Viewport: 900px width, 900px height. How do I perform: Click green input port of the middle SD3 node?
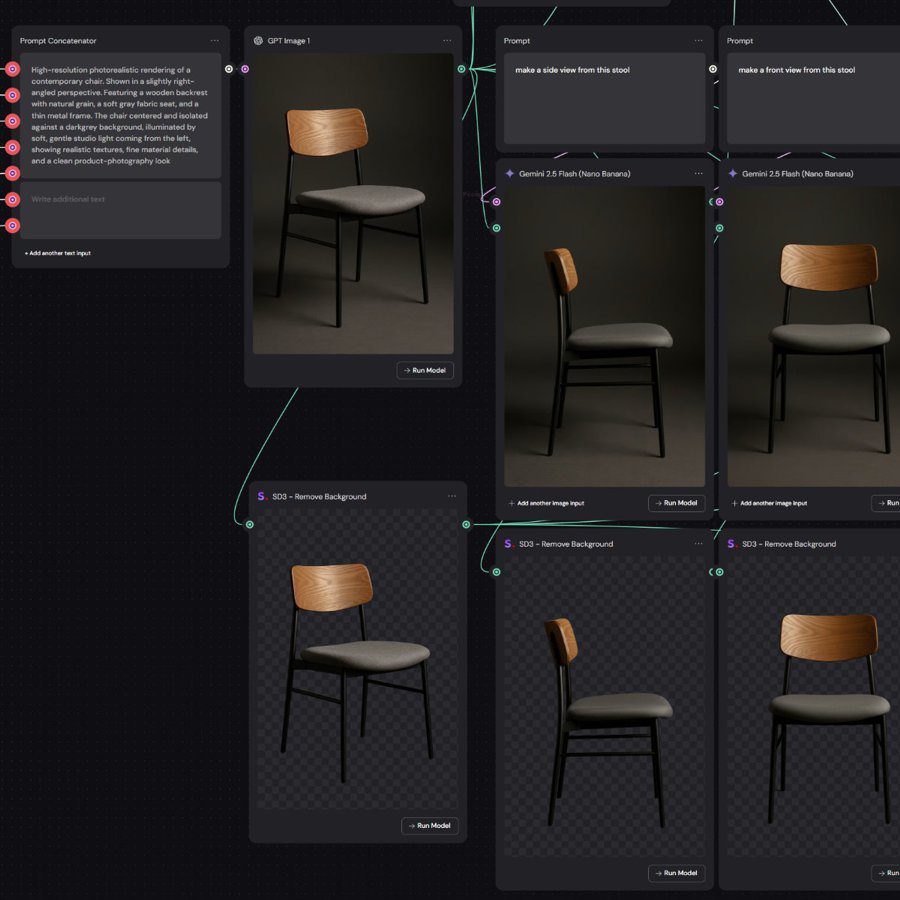click(x=496, y=572)
